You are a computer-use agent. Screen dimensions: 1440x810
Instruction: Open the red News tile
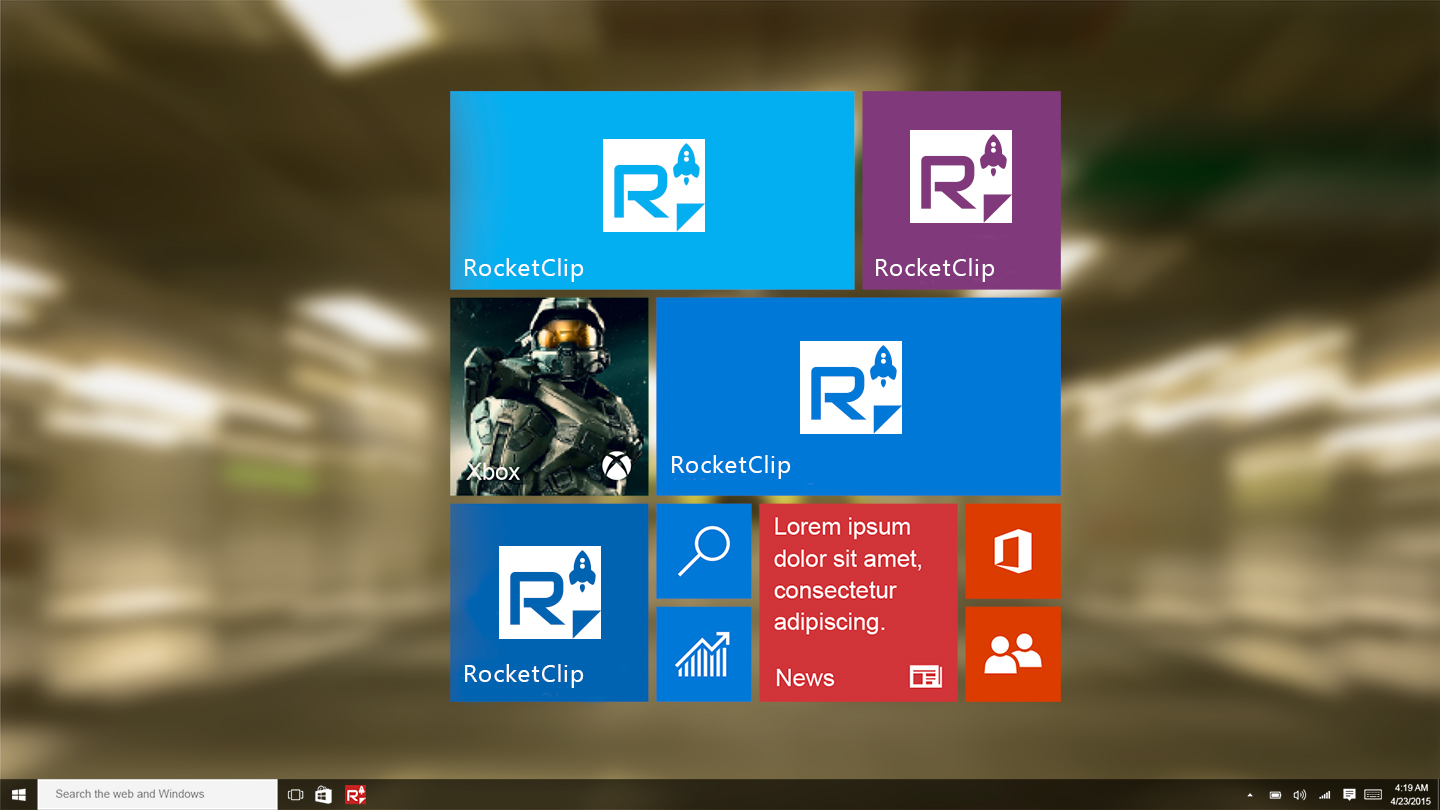click(x=858, y=602)
